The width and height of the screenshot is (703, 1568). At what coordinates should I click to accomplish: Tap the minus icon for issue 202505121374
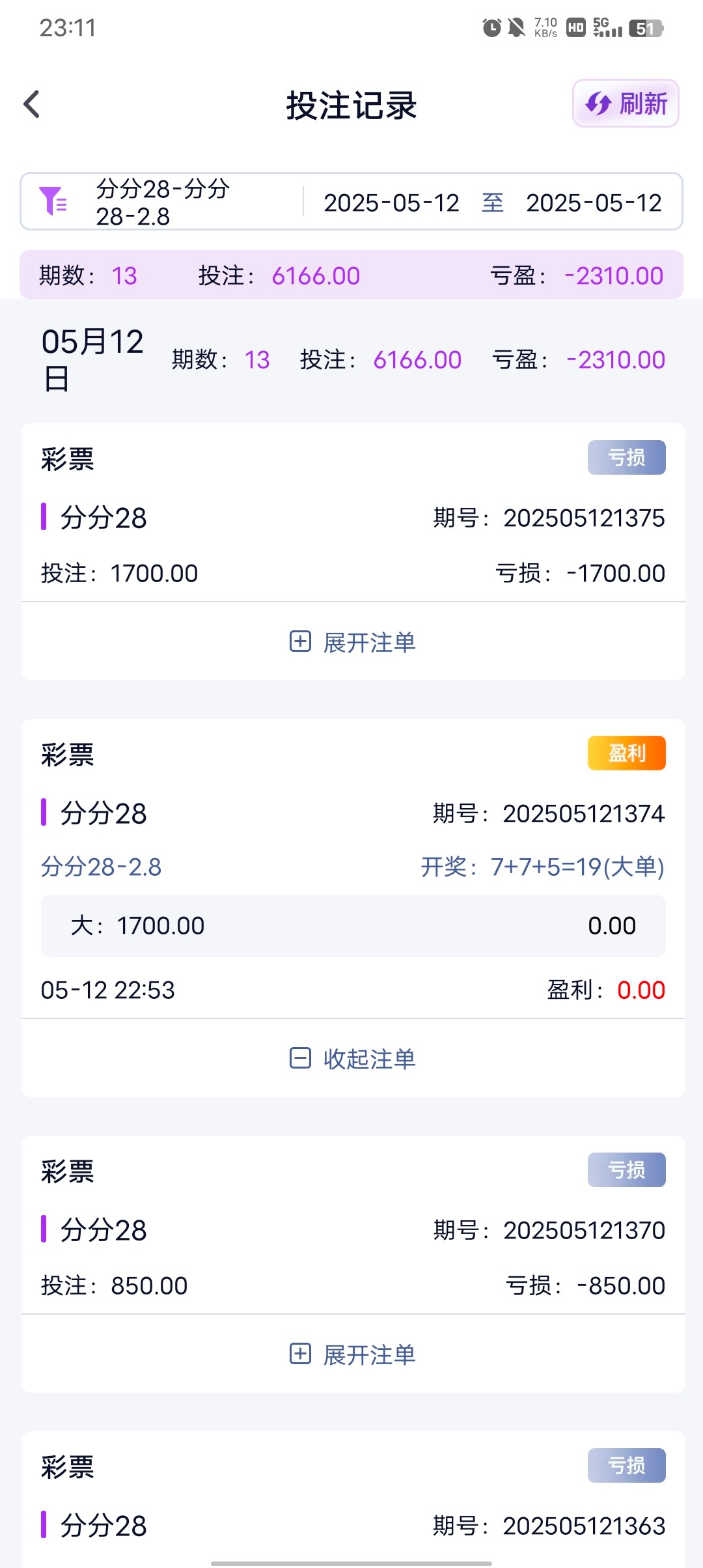(300, 1058)
